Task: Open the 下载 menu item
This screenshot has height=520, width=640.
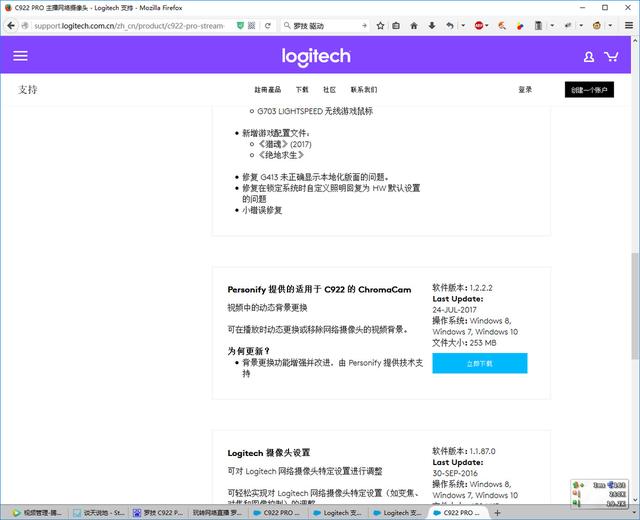Action: [302, 90]
